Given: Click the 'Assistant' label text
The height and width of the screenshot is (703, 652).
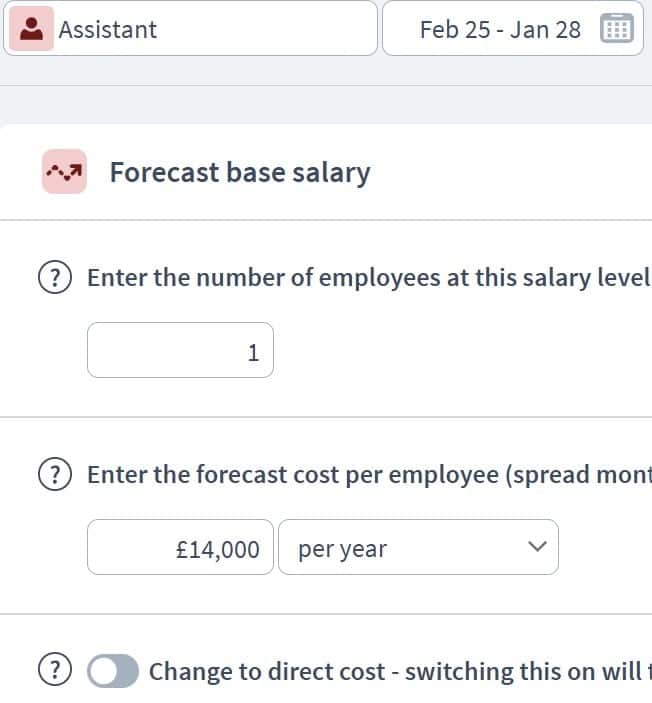Looking at the screenshot, I should (108, 30).
